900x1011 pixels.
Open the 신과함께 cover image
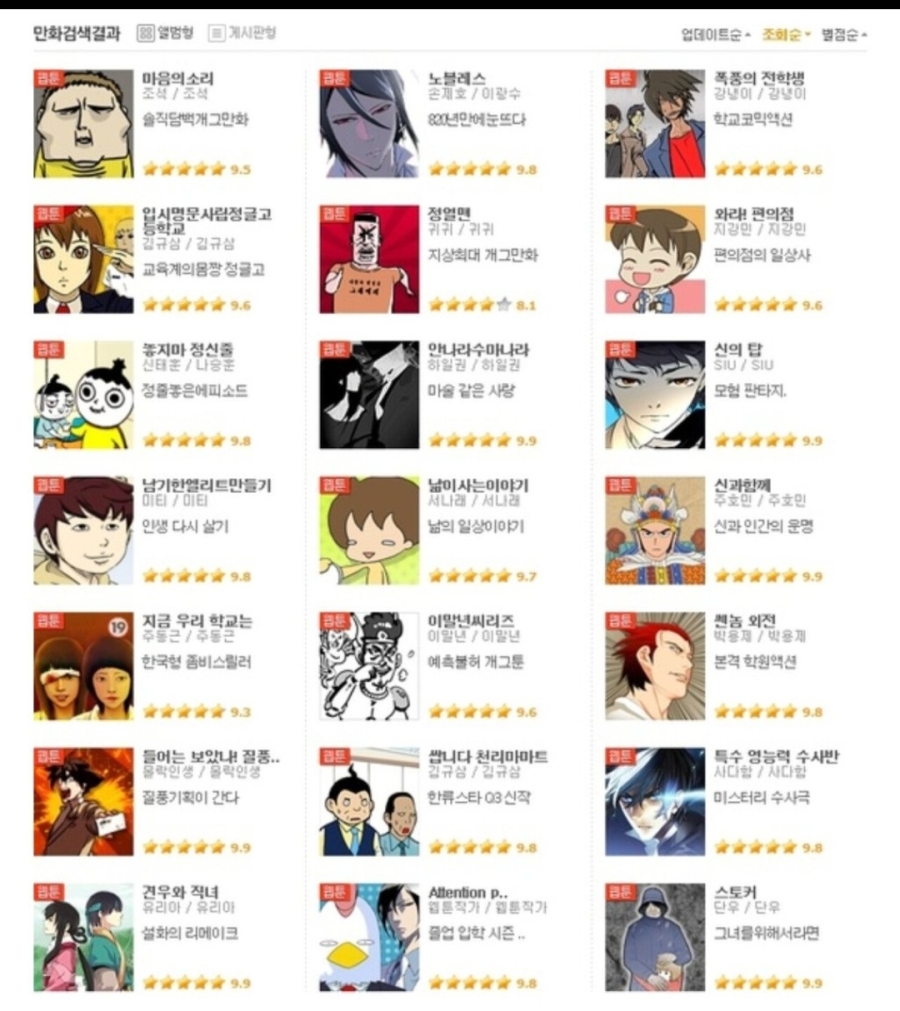(x=654, y=531)
